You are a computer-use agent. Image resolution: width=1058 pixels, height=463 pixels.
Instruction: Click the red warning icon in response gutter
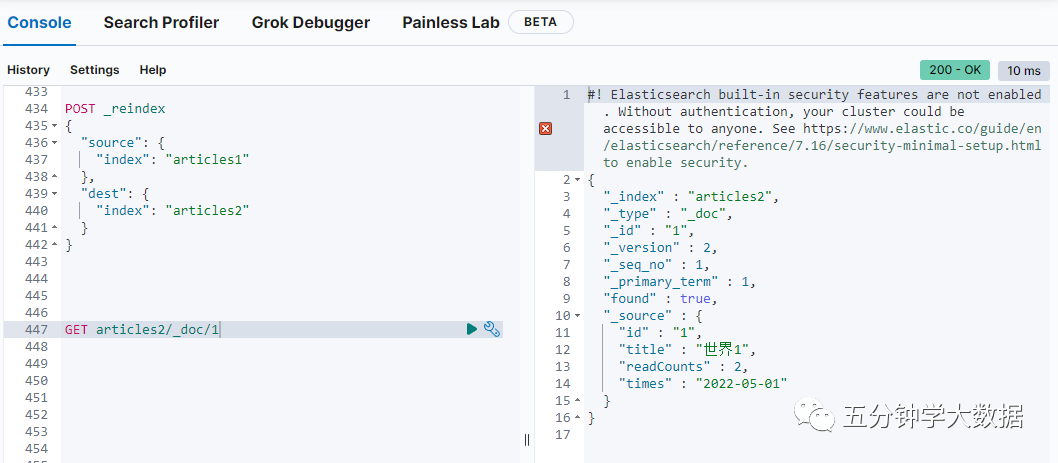pyautogui.click(x=545, y=128)
